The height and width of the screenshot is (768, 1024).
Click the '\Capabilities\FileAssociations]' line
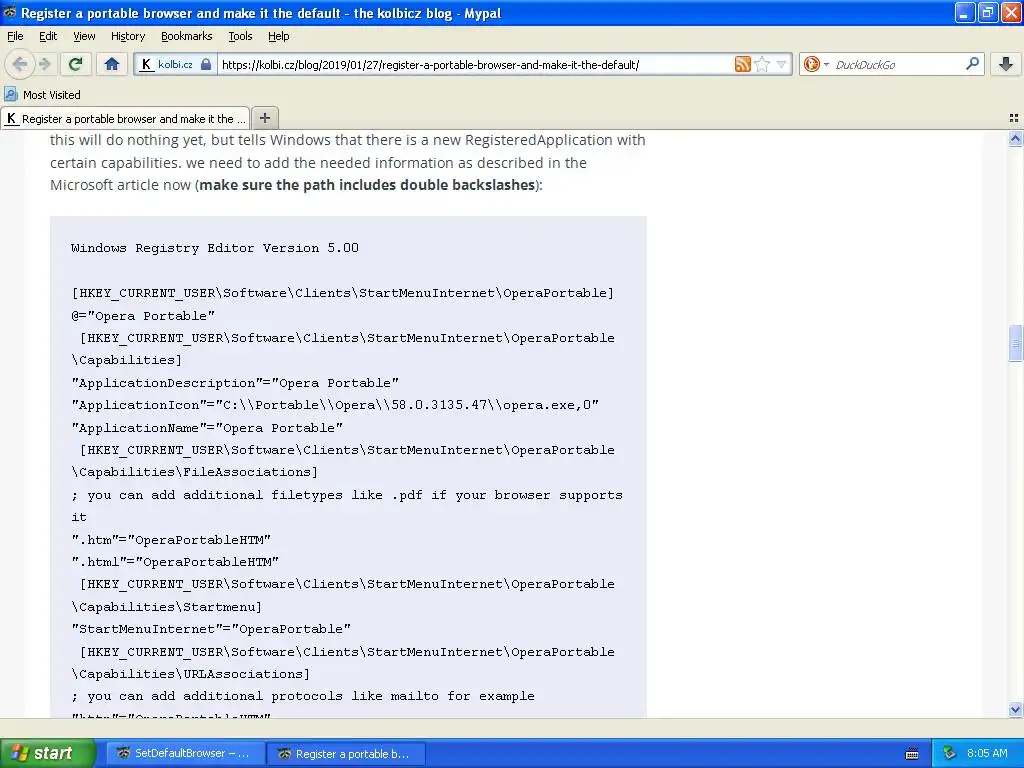tap(195, 472)
